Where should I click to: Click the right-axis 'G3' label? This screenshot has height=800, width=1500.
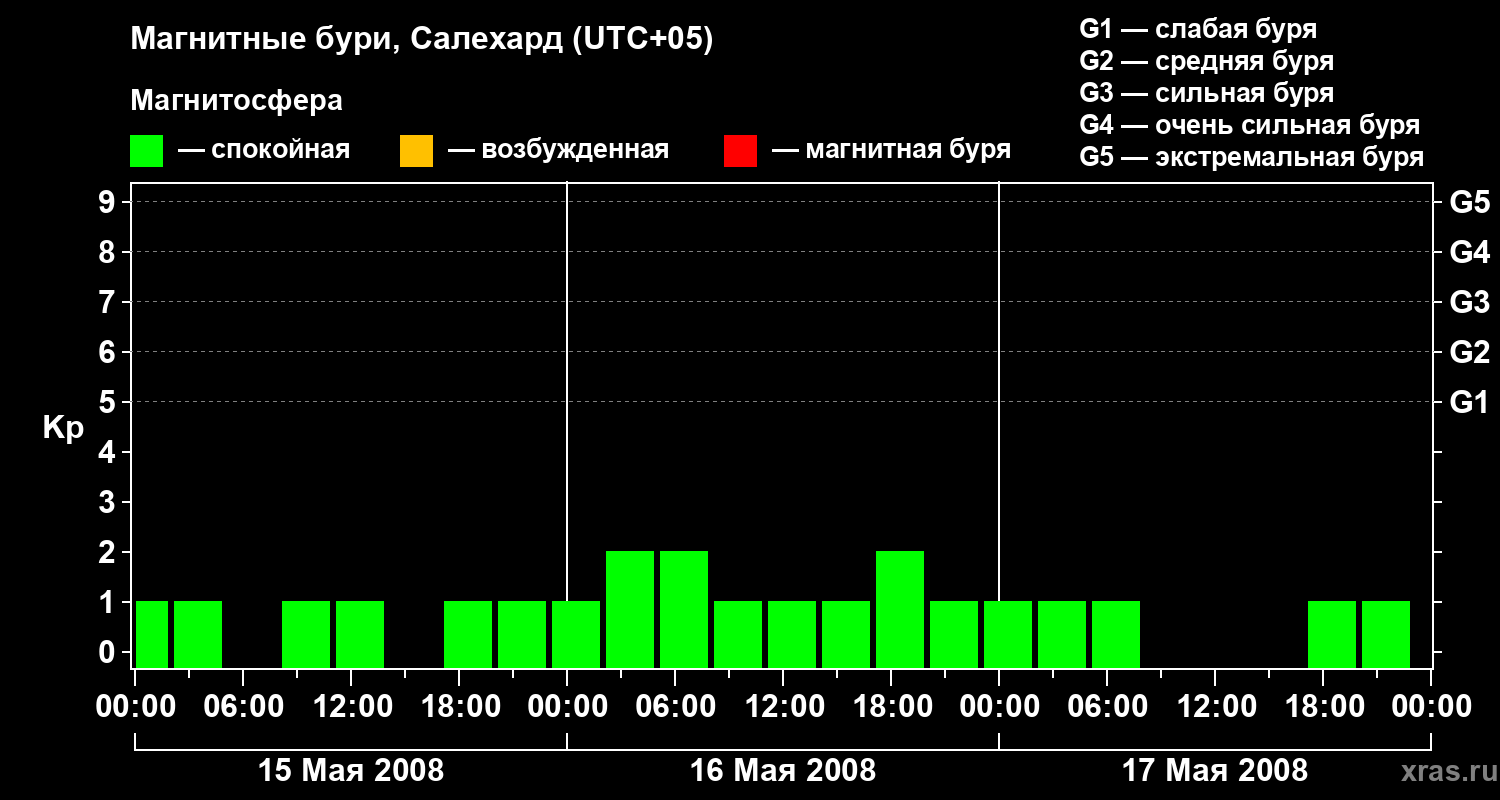tap(1469, 302)
